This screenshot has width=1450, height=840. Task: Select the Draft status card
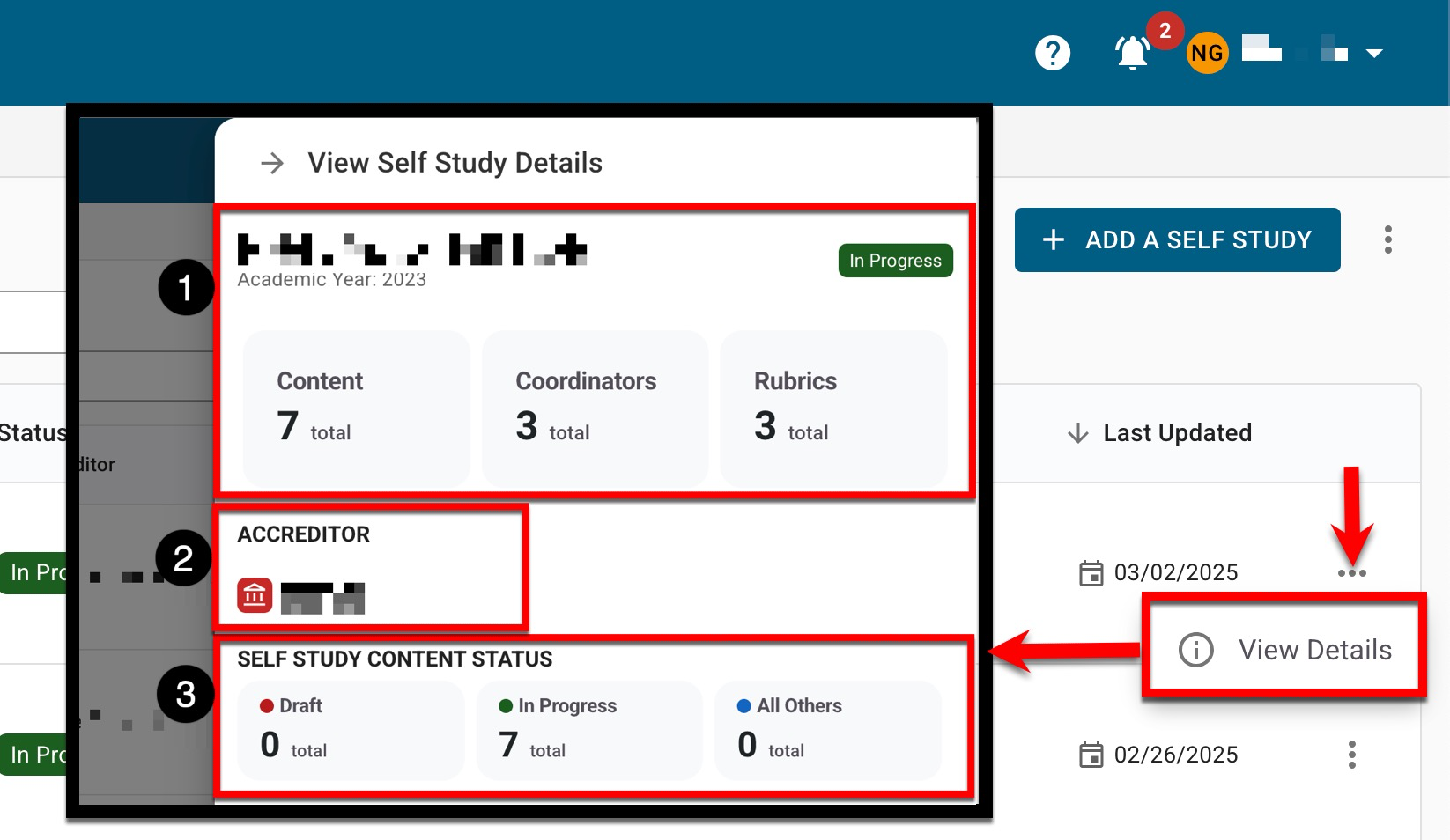click(x=351, y=730)
